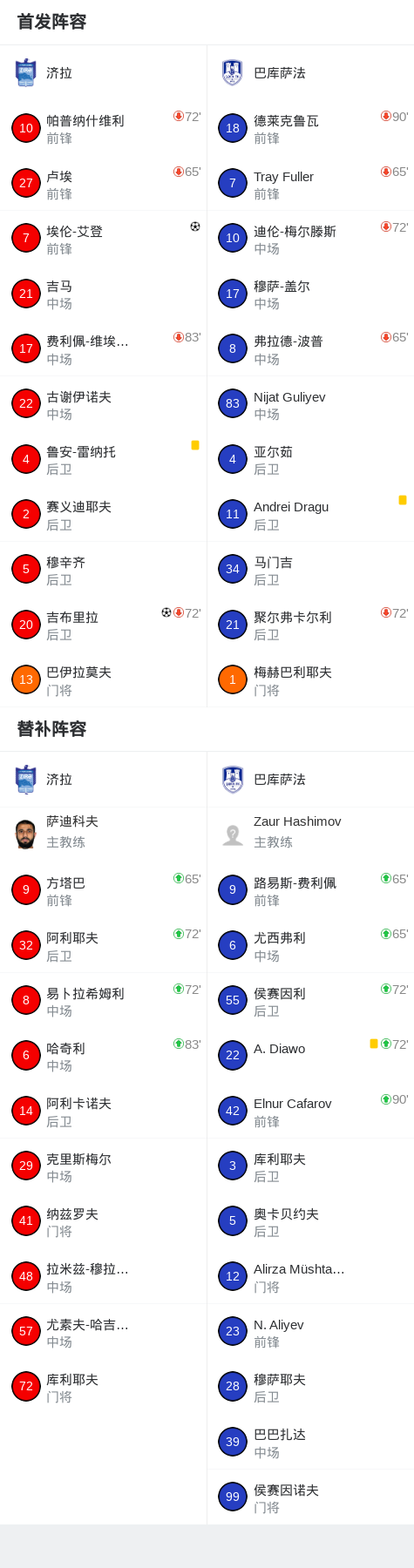Viewport: 414px width, 1568px height.
Task: Click the 济拉 team name in substitutes section
Action: (x=59, y=780)
